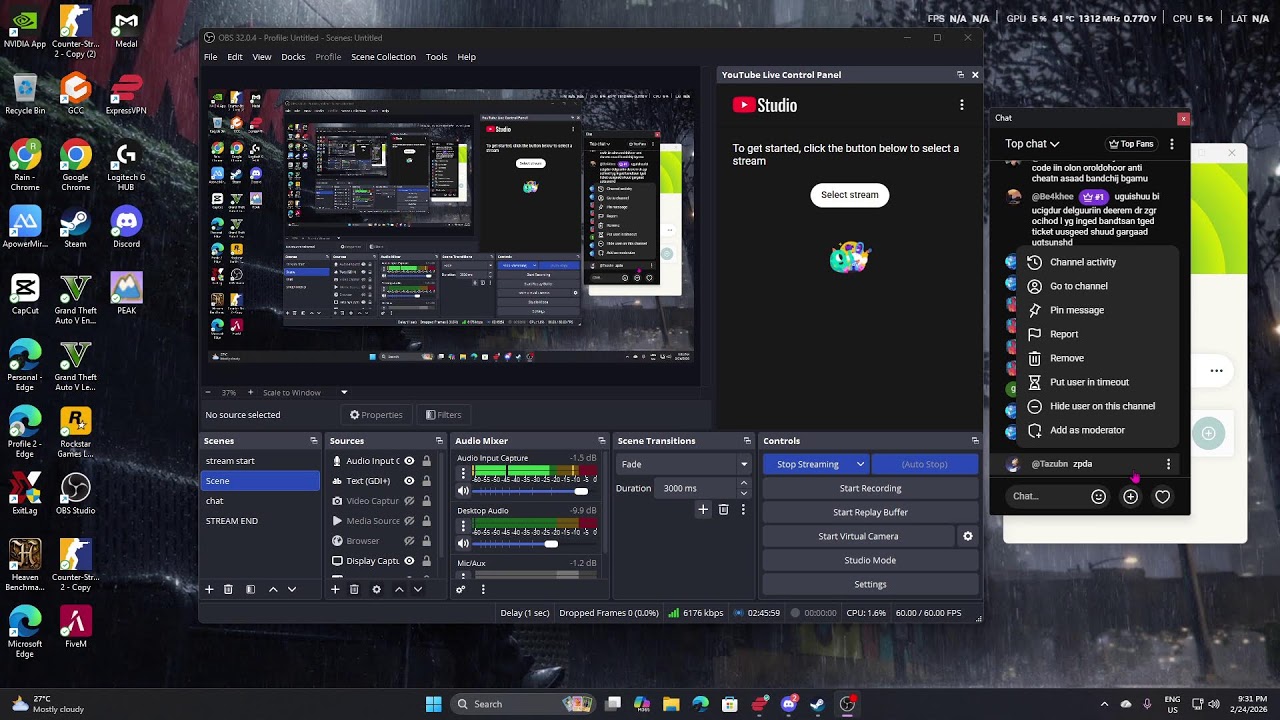Remove the scene transition using trash icon
Image resolution: width=1280 pixels, height=720 pixels.
tap(724, 510)
